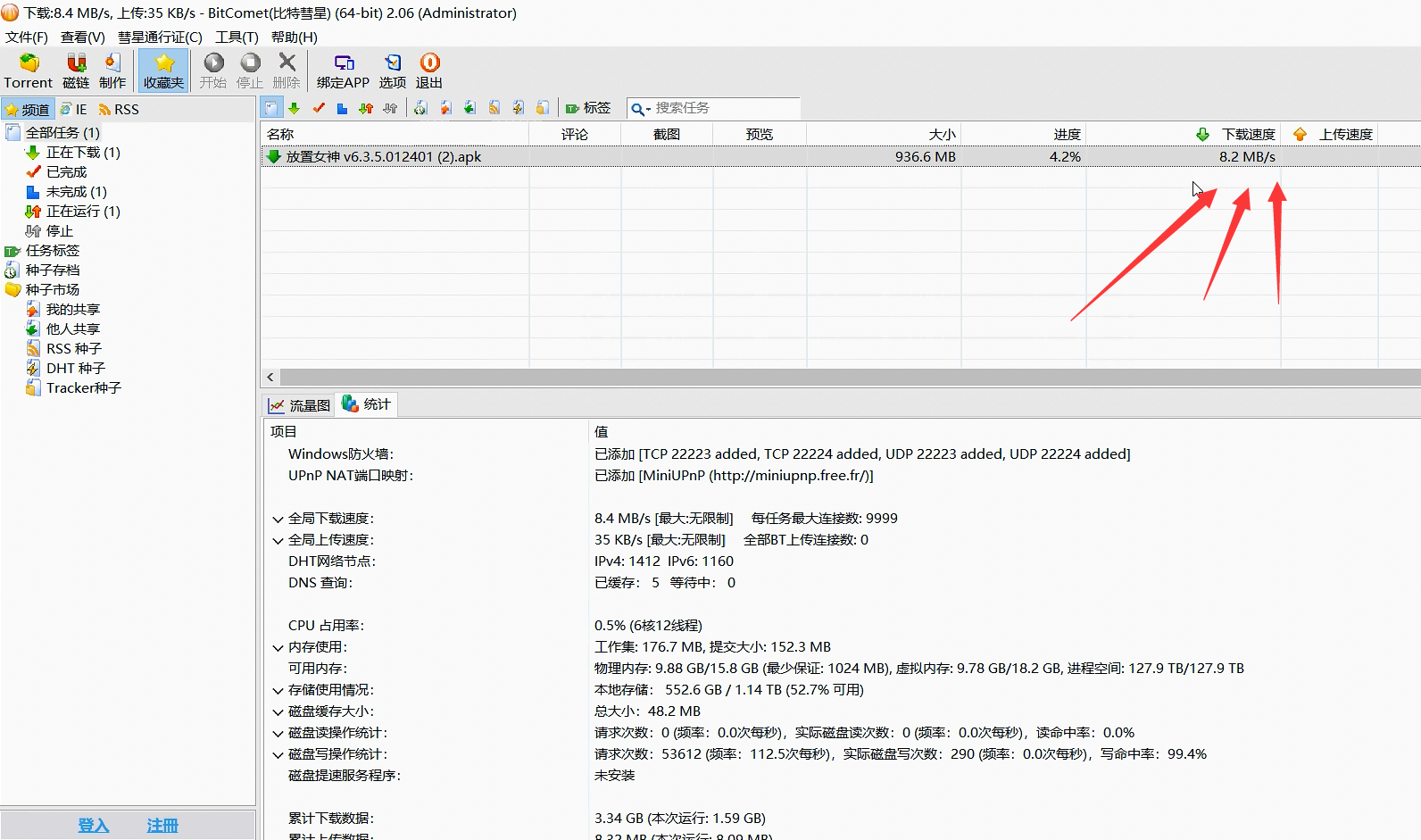The width and height of the screenshot is (1421, 840).
Task: Select 种子市场 folder
Action: pos(53,290)
